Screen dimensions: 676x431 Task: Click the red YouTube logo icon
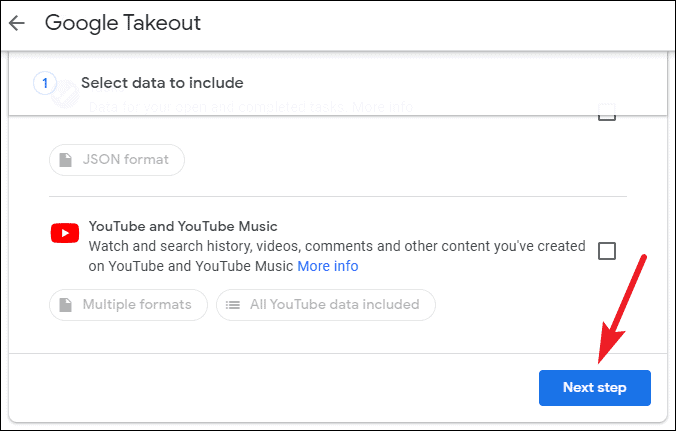65,233
